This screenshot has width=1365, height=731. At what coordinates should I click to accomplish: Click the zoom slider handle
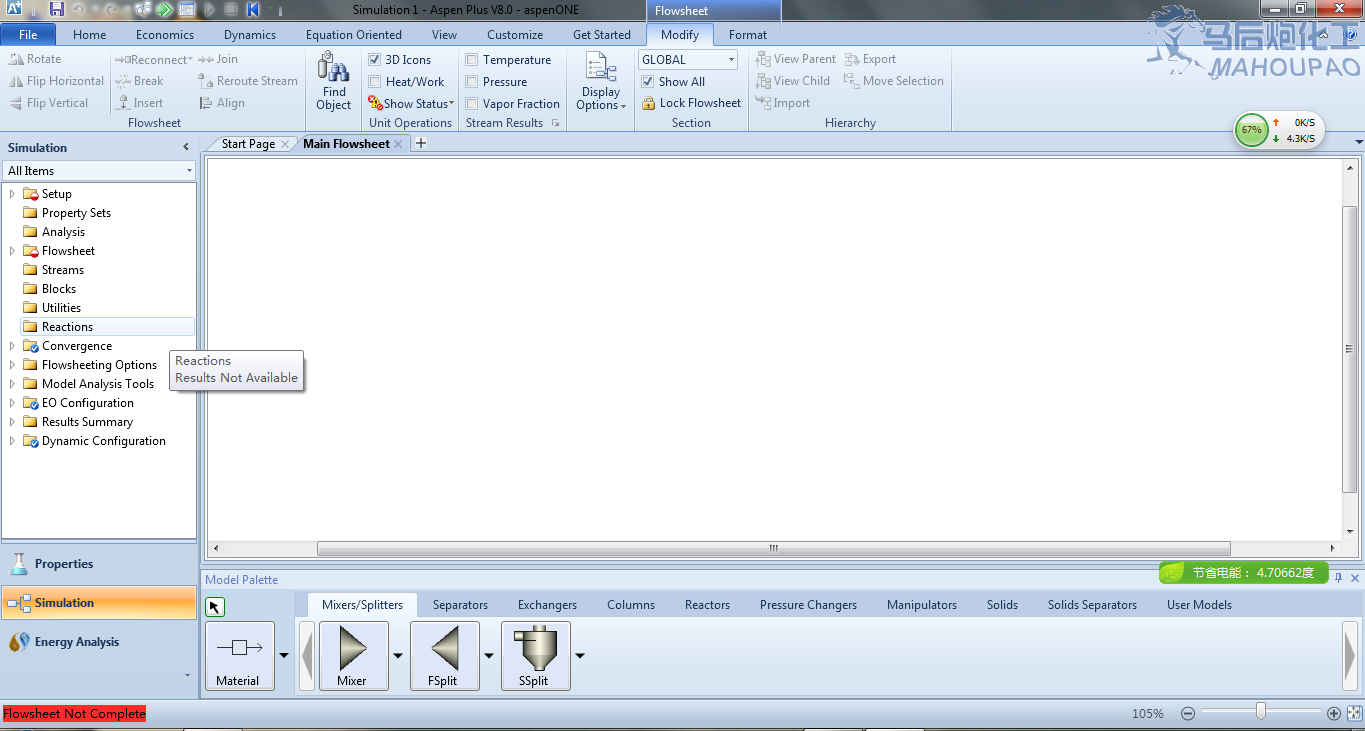(1261, 712)
